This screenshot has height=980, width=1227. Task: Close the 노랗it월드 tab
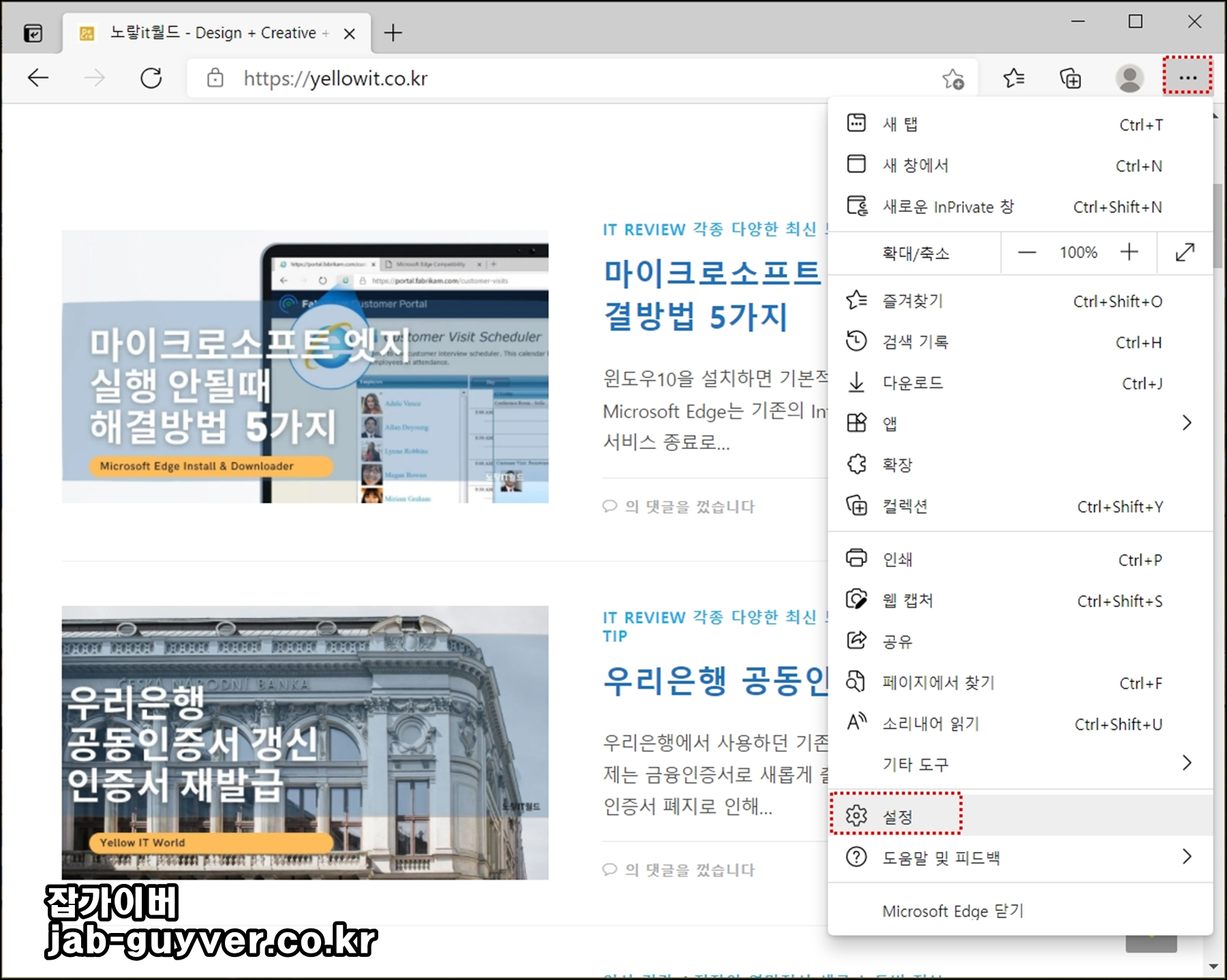click(350, 33)
